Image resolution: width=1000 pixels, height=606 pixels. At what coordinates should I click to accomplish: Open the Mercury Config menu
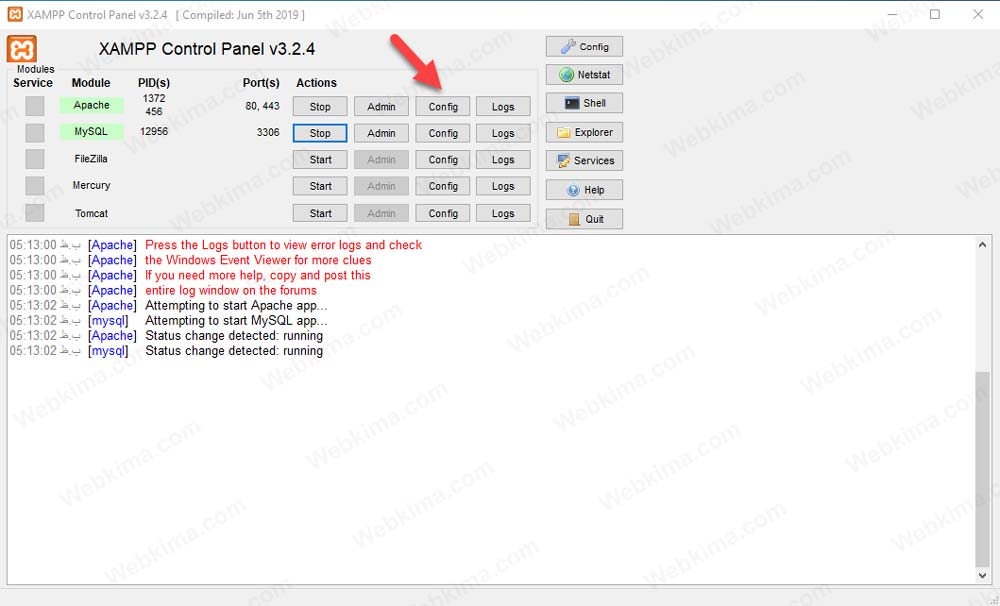click(443, 186)
